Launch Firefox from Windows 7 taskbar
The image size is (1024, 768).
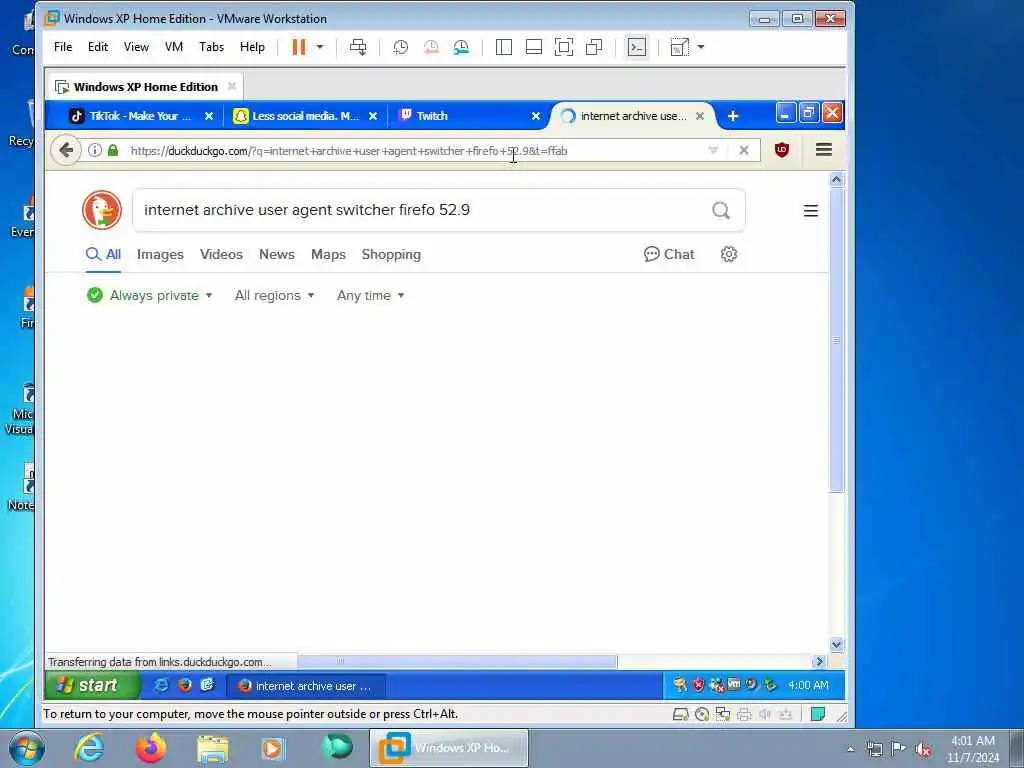point(151,748)
